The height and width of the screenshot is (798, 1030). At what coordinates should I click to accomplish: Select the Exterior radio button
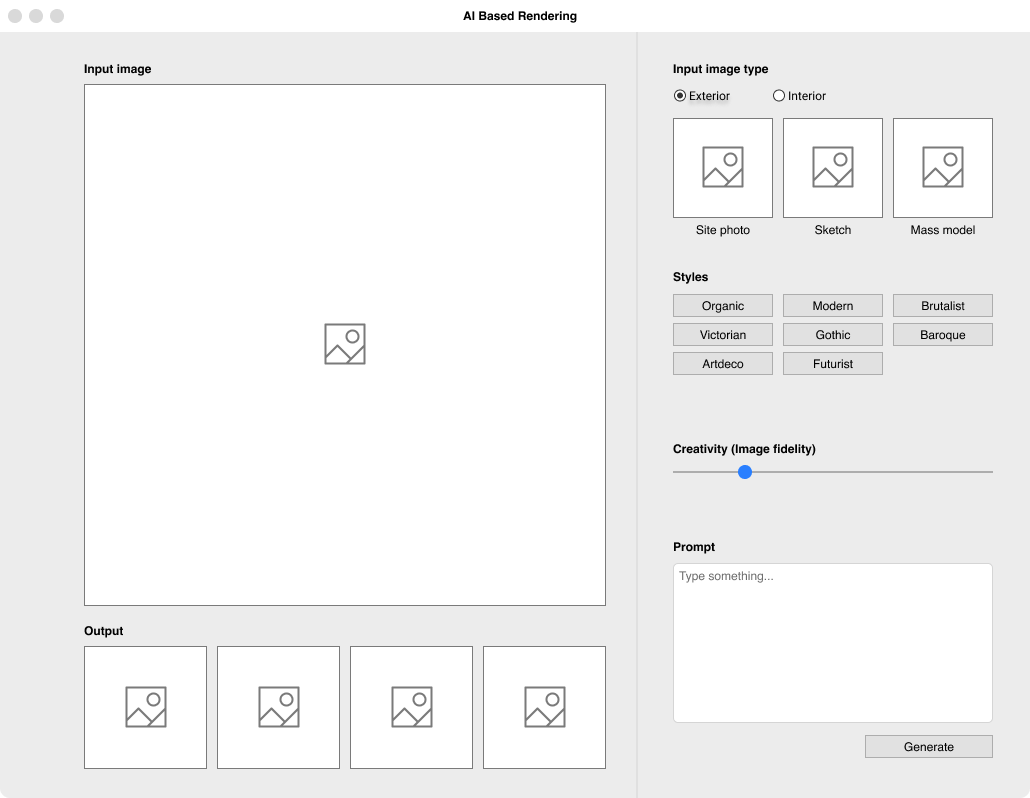[680, 96]
